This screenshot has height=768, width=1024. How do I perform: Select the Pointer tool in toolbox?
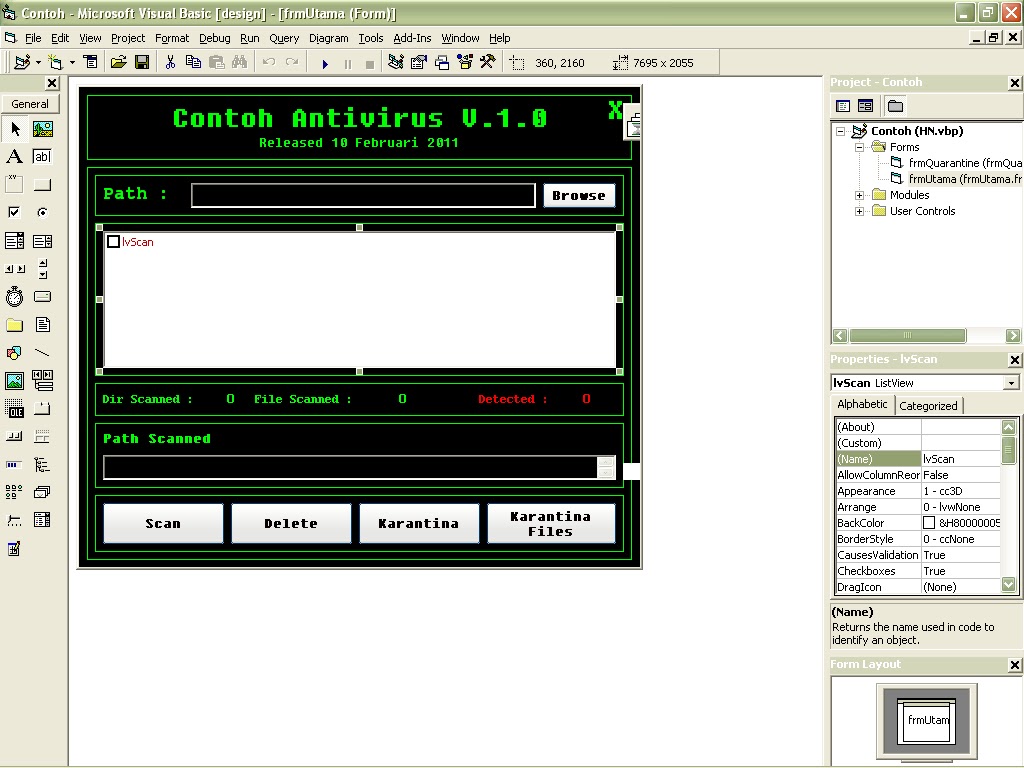14,129
